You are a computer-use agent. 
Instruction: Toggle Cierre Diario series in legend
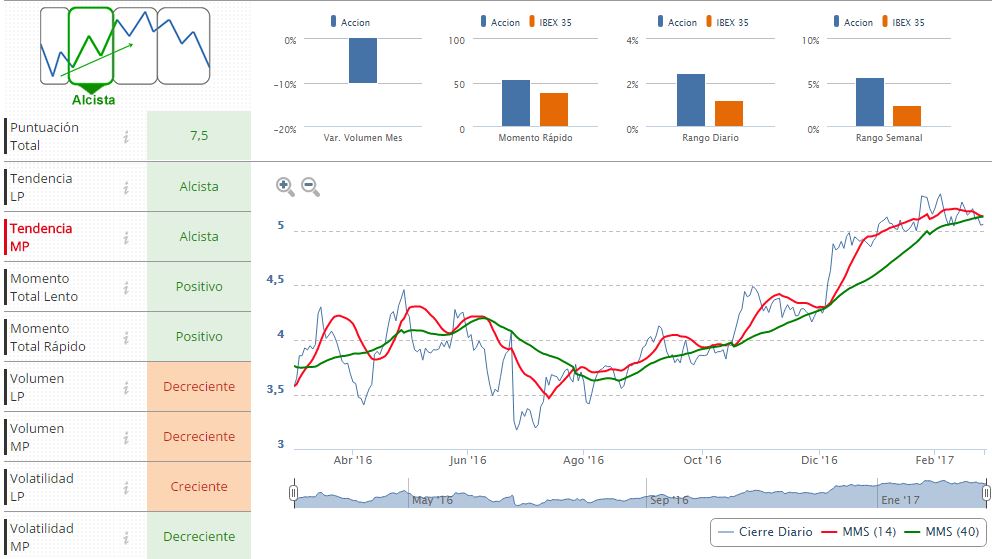[x=765, y=532]
